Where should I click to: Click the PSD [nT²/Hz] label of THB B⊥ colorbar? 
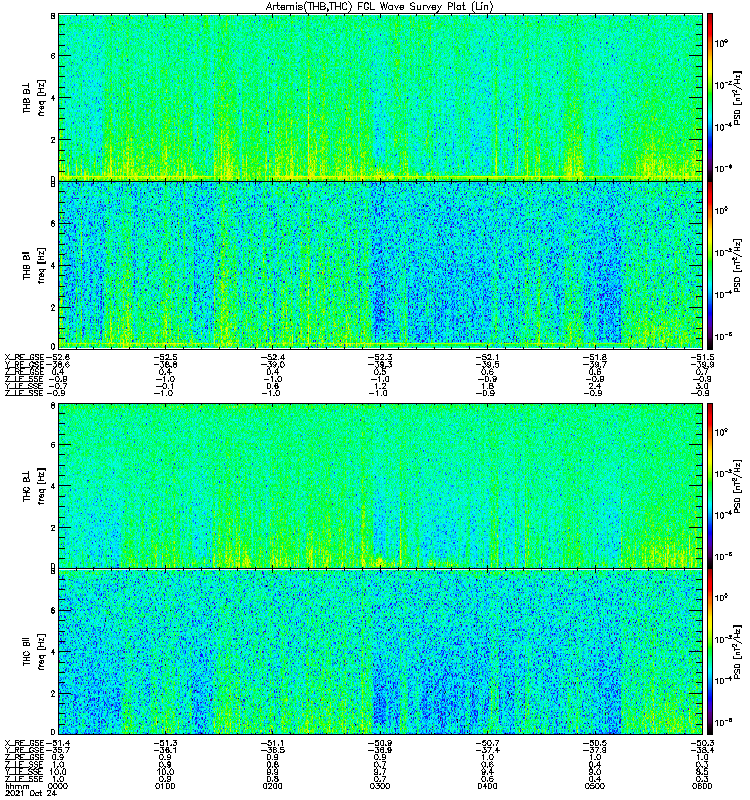738,97
